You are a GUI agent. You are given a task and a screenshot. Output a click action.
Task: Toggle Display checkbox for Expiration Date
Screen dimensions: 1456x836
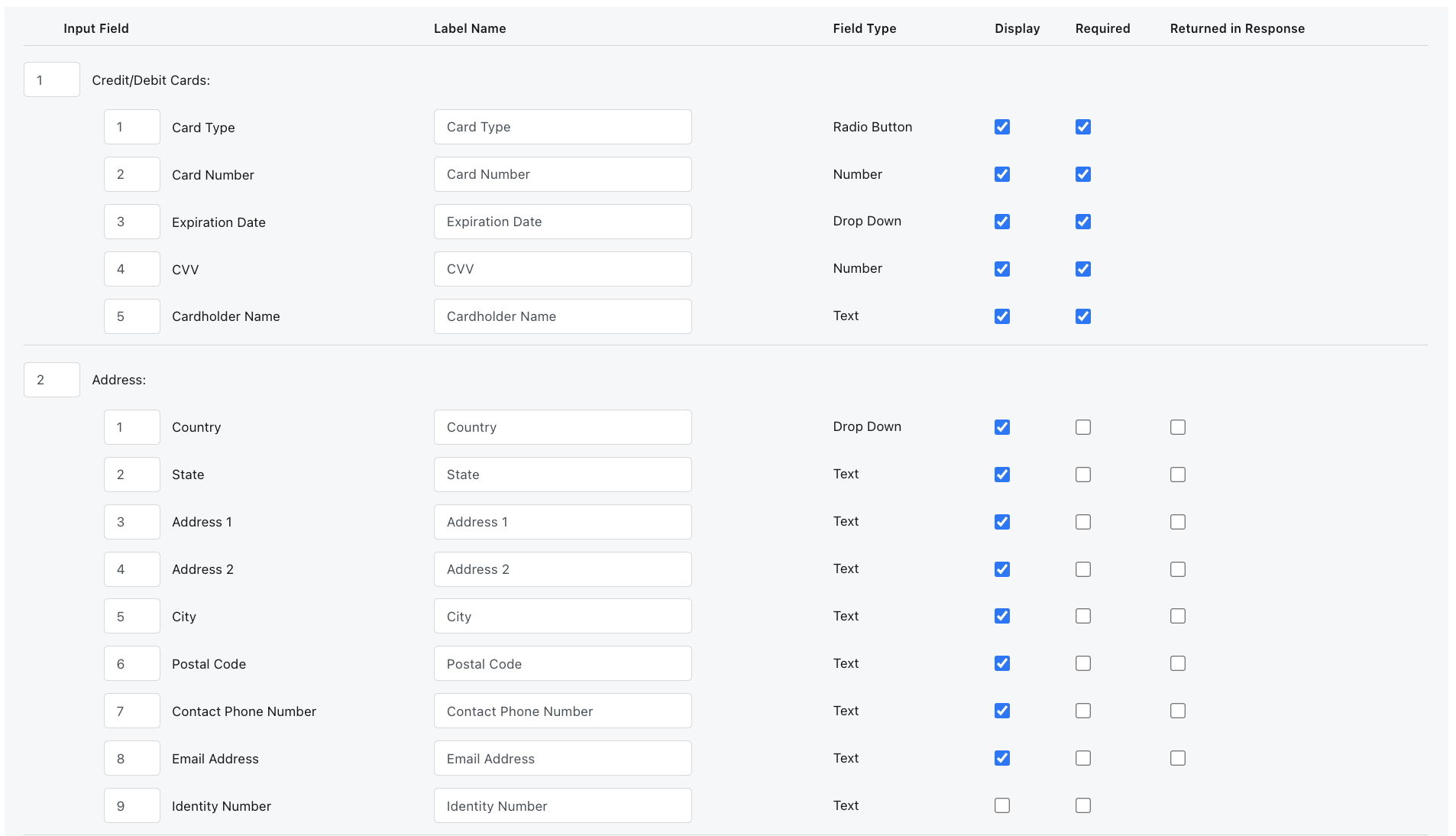click(x=1002, y=222)
